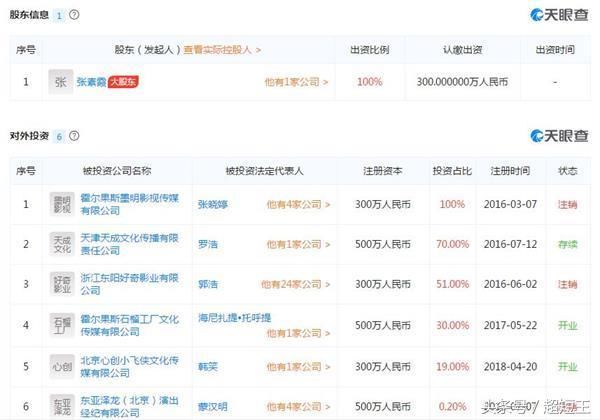Viewport: 600px width, 420px height.
Task: Open legal representative 张晓婷
Action: point(213,204)
